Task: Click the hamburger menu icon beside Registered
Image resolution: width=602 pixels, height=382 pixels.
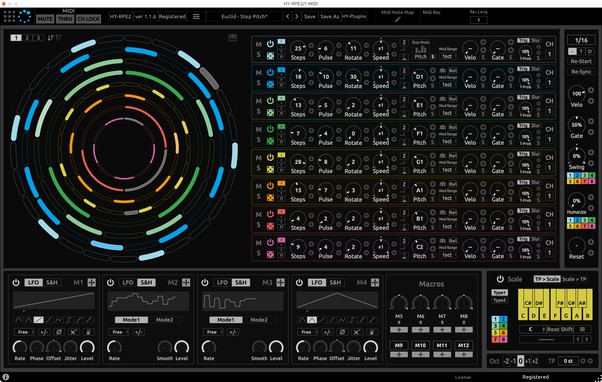Action: pyautogui.click(x=196, y=17)
